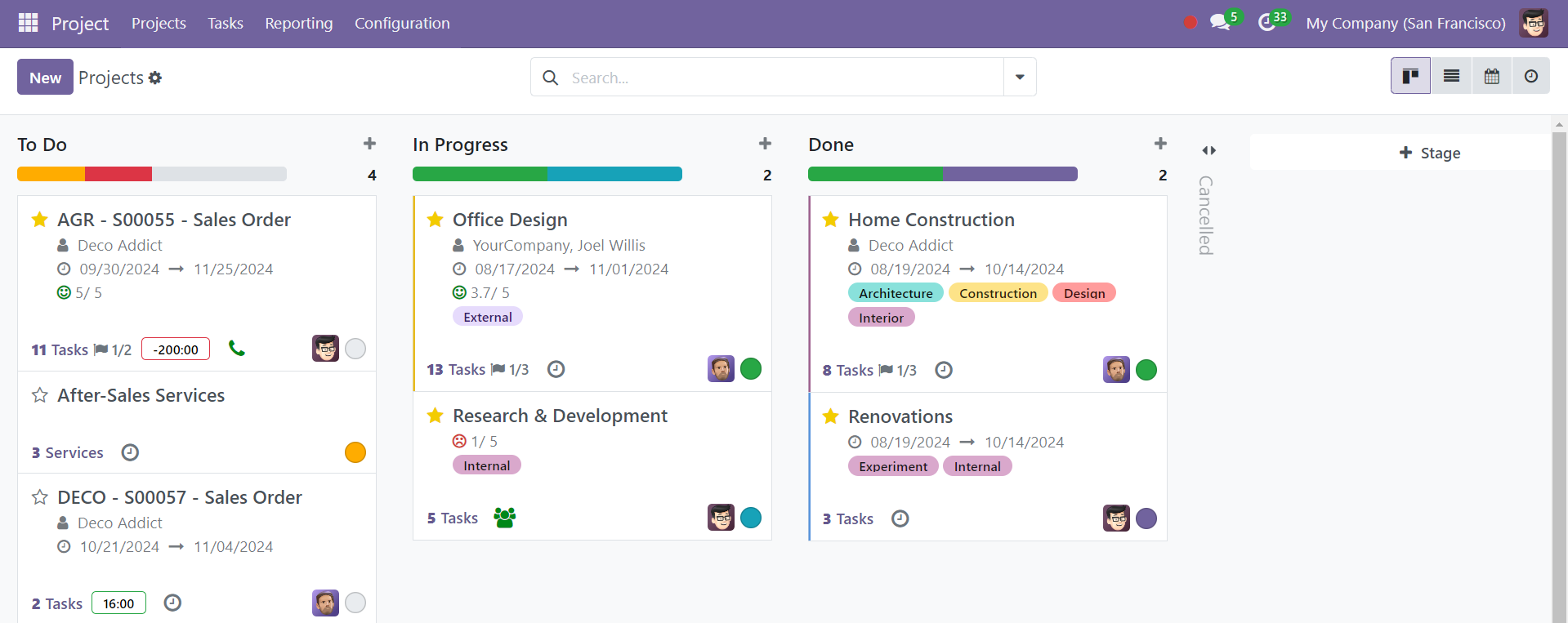Toggle favorite star on Renovations
Viewport: 1568px width, 623px height.
tap(830, 416)
